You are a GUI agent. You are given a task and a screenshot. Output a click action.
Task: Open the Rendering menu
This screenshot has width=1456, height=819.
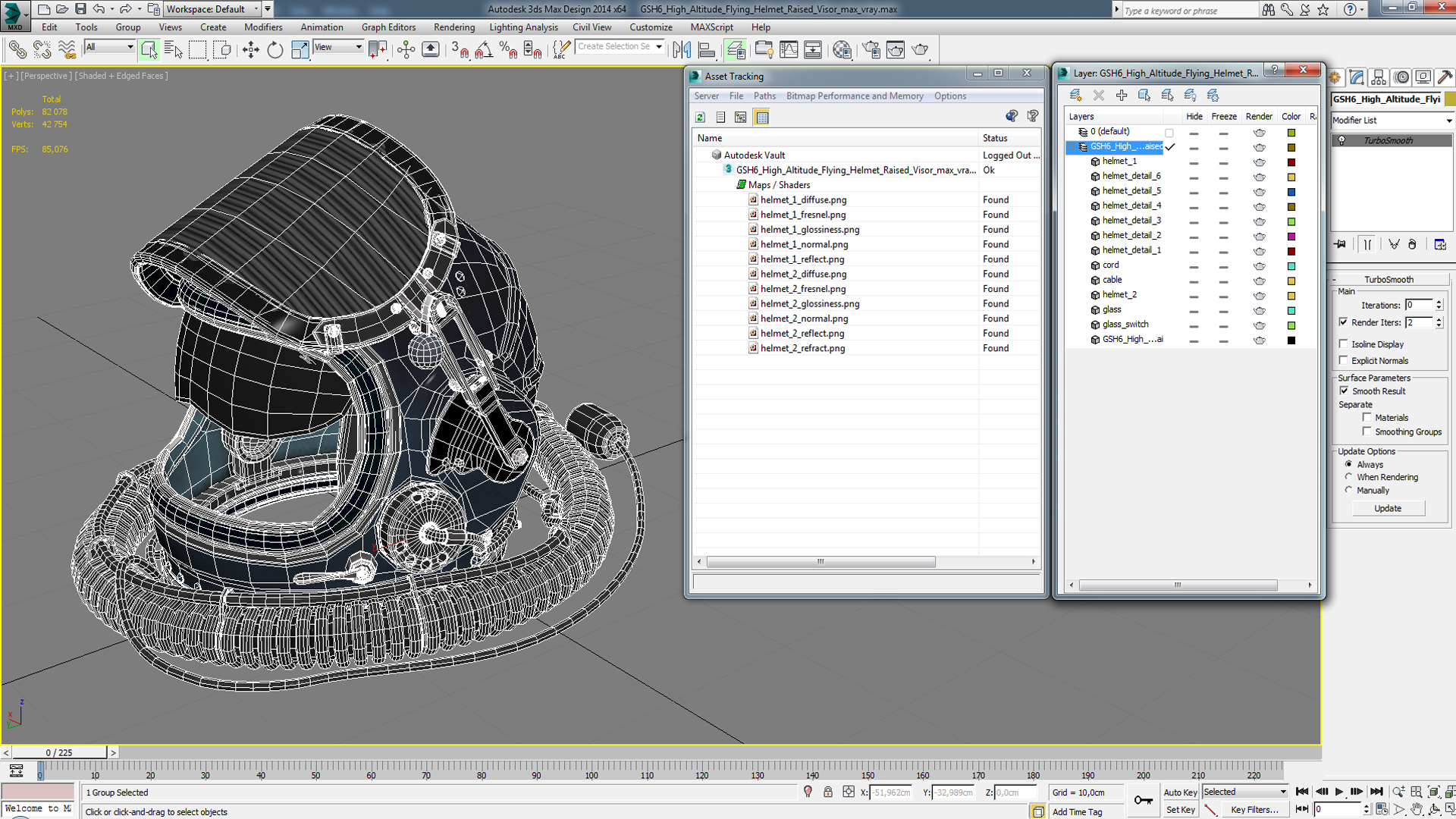click(x=454, y=27)
